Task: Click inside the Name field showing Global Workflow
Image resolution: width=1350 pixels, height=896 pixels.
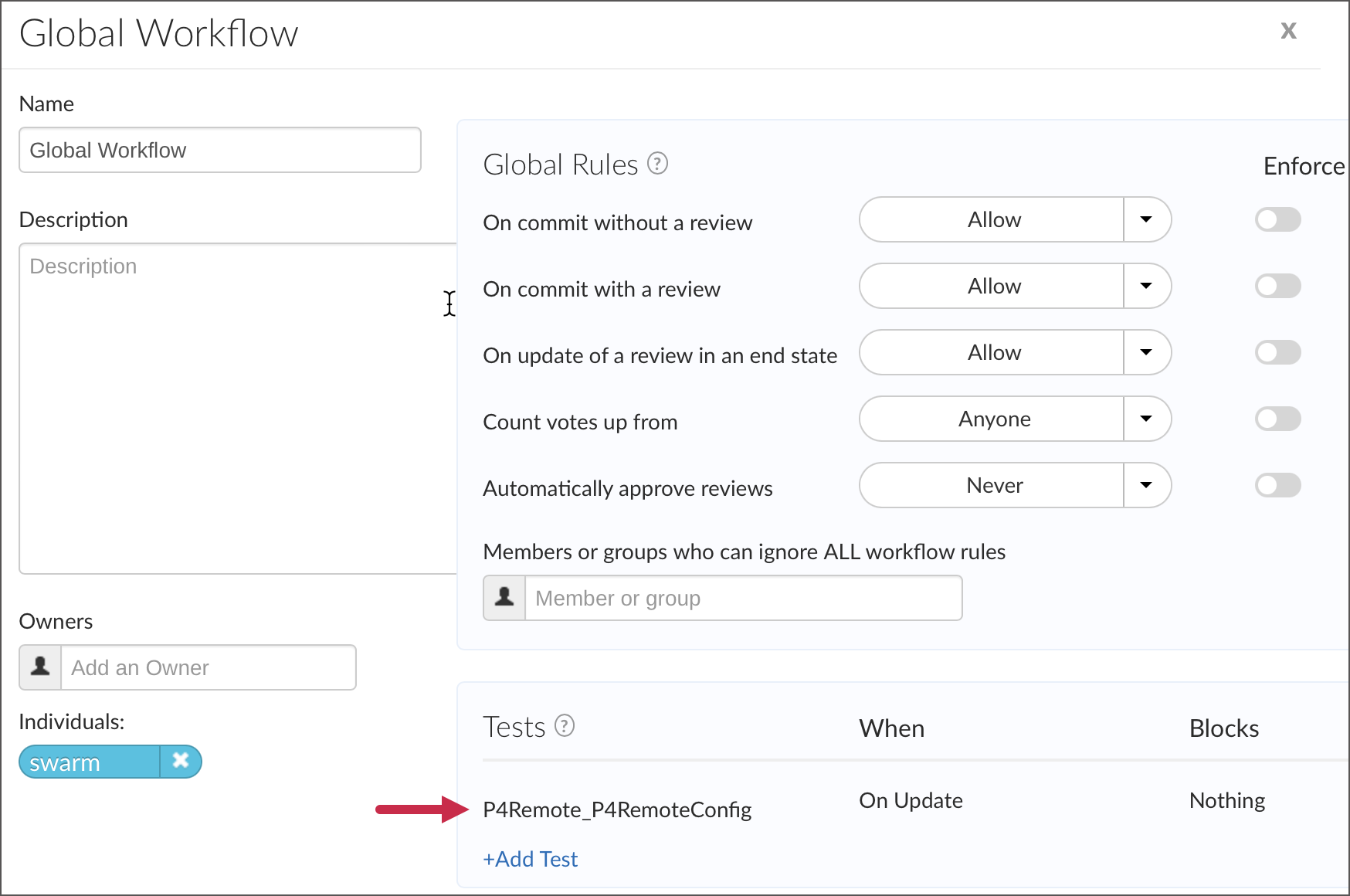Action: tap(219, 150)
